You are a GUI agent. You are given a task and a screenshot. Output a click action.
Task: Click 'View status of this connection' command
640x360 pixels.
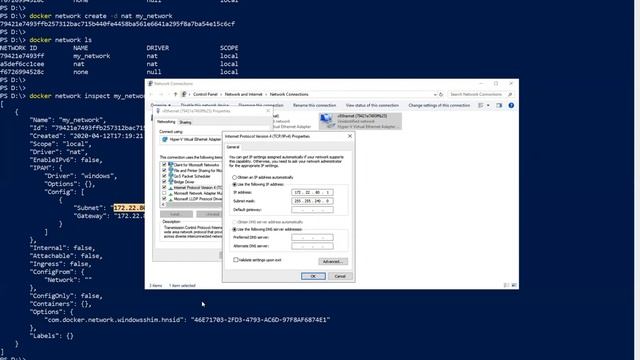(372, 105)
